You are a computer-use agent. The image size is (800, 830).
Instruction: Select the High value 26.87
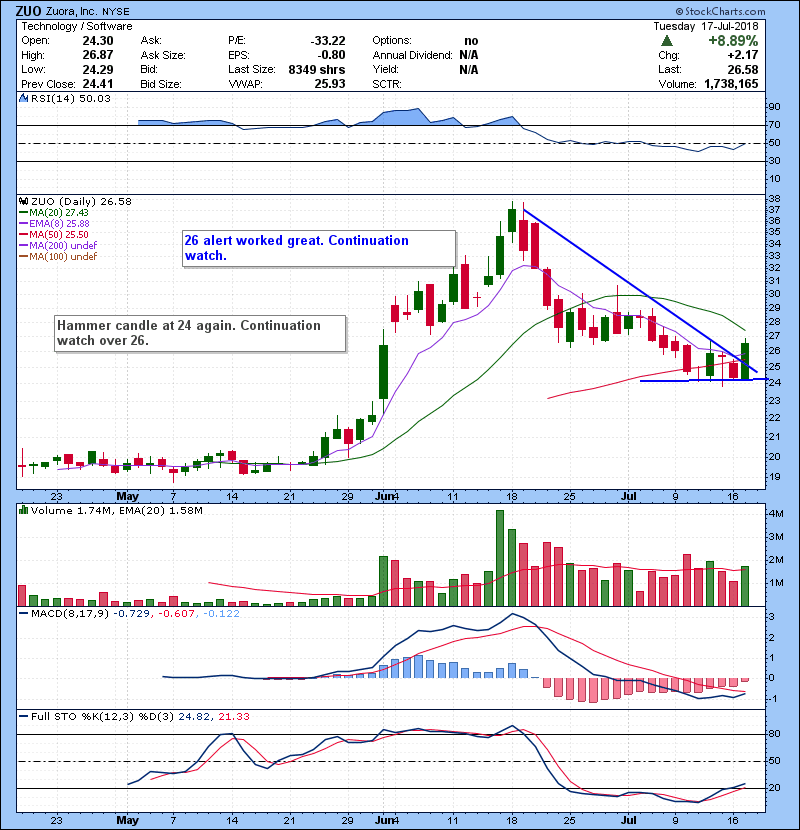click(x=97, y=55)
